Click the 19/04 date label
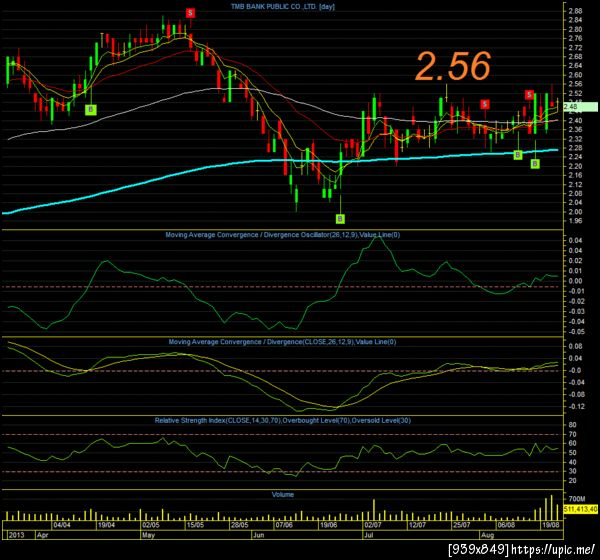 tap(106, 525)
